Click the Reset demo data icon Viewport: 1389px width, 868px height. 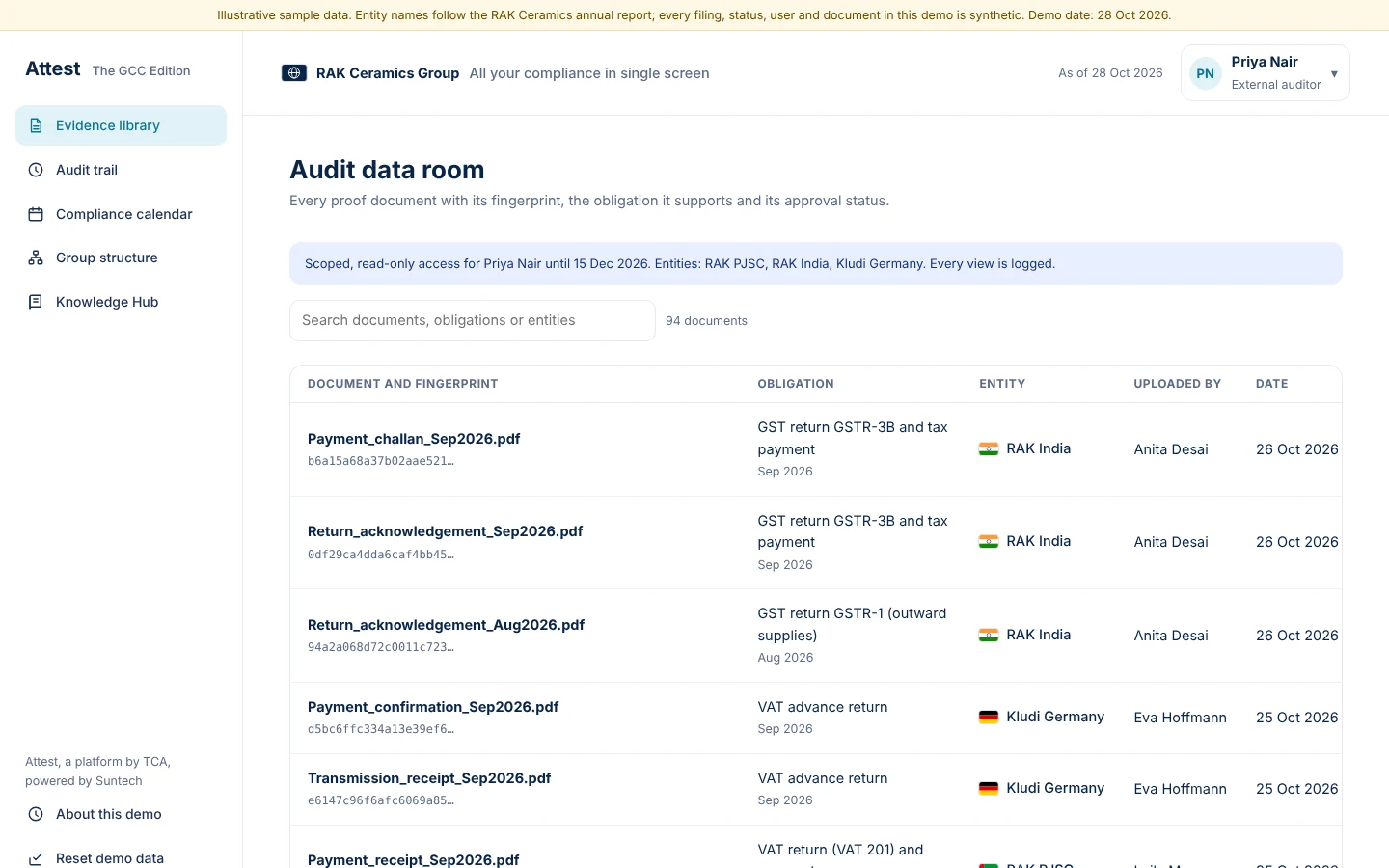click(36, 858)
